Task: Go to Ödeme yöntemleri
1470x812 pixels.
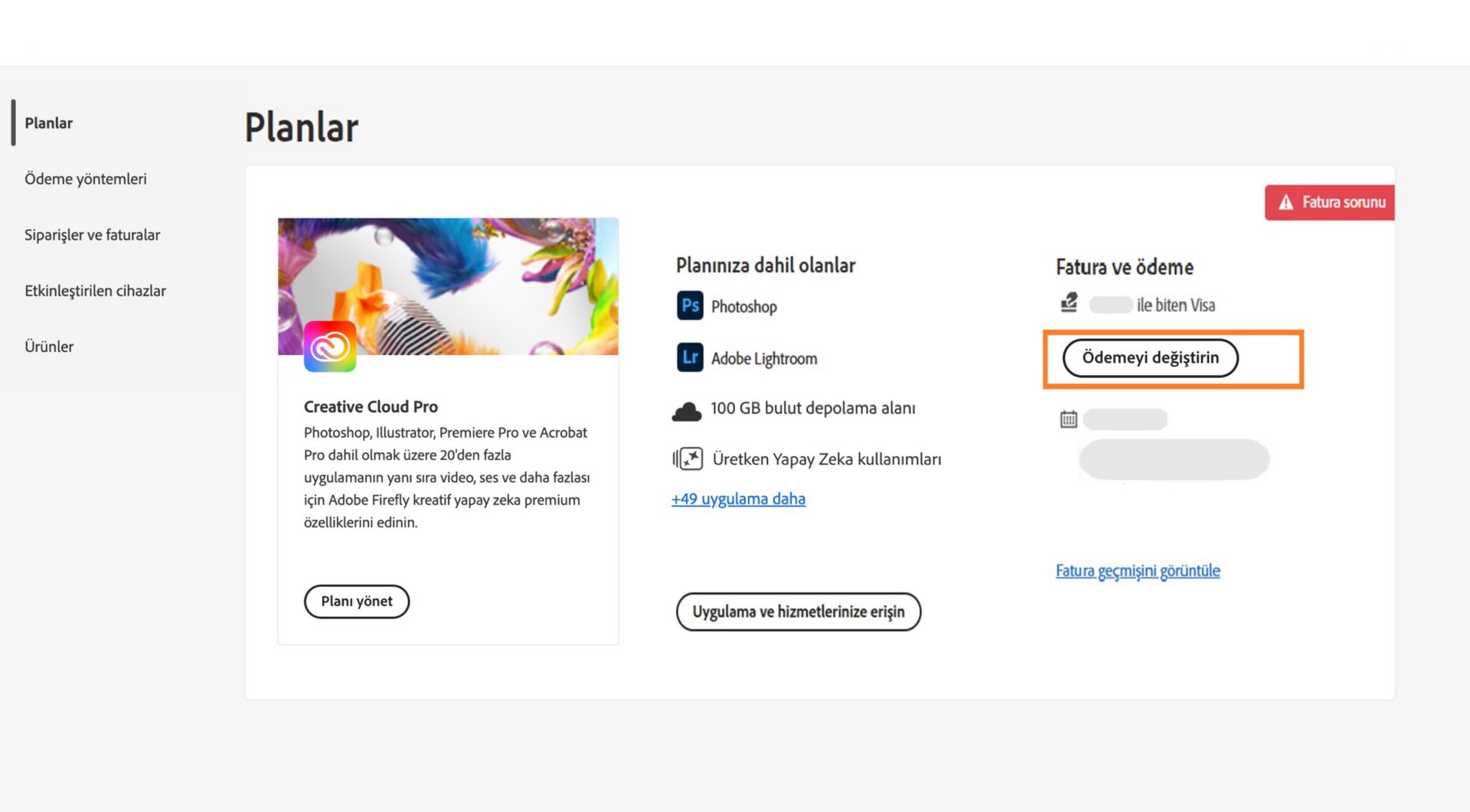Action: 86,178
